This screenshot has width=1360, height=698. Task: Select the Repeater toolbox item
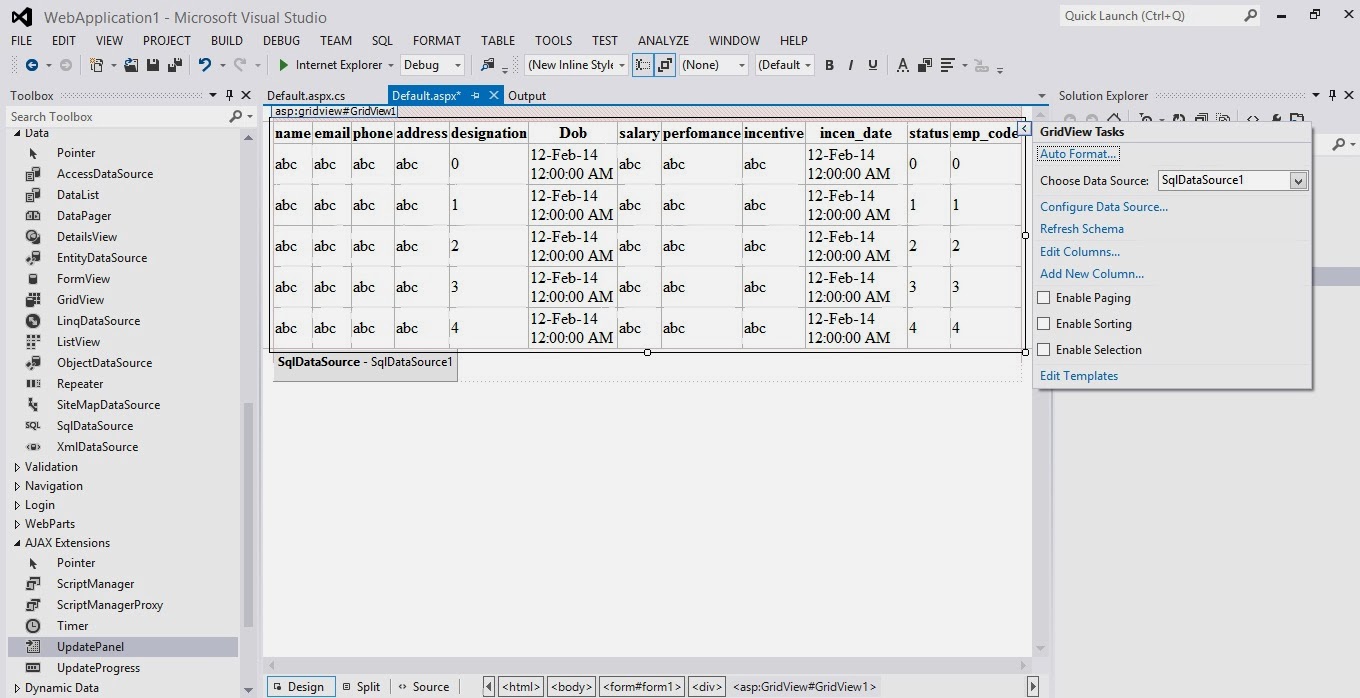(x=80, y=384)
